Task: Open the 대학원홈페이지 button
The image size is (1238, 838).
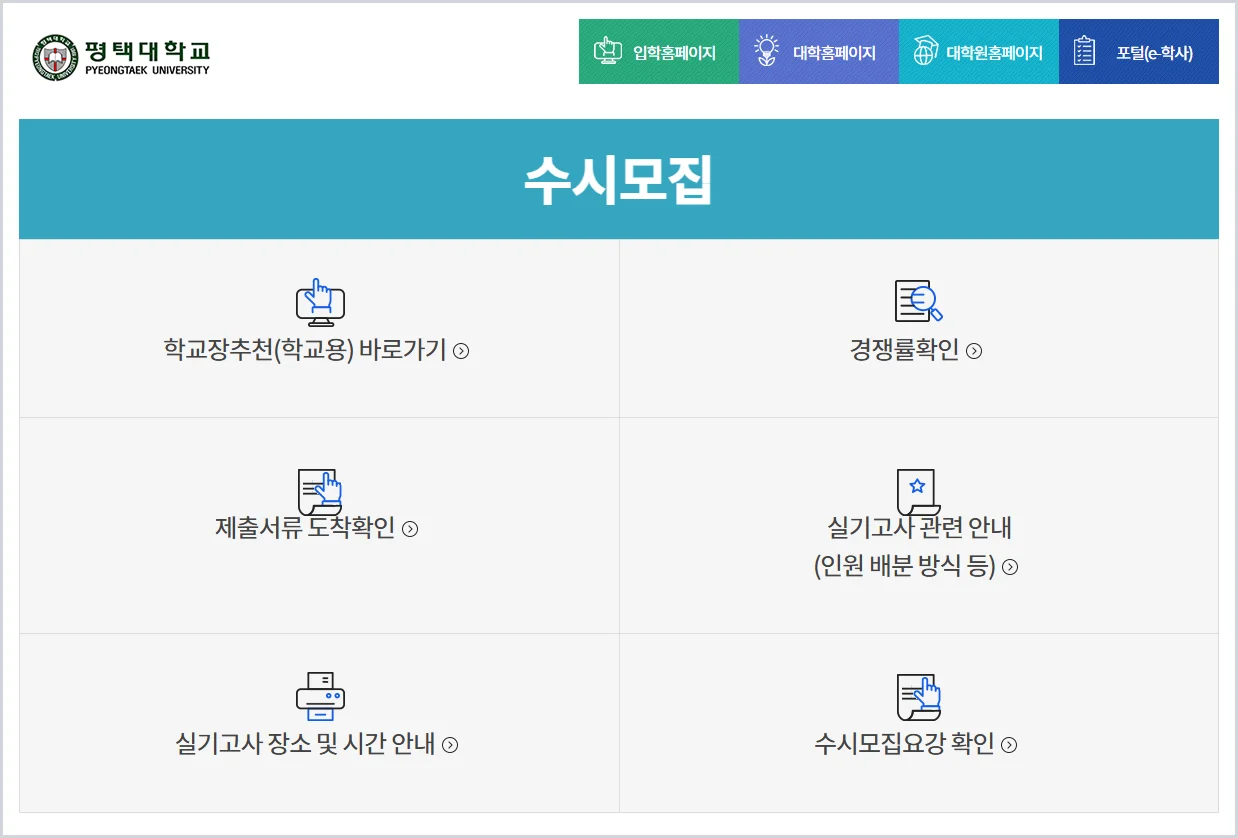Action: [x=979, y=52]
